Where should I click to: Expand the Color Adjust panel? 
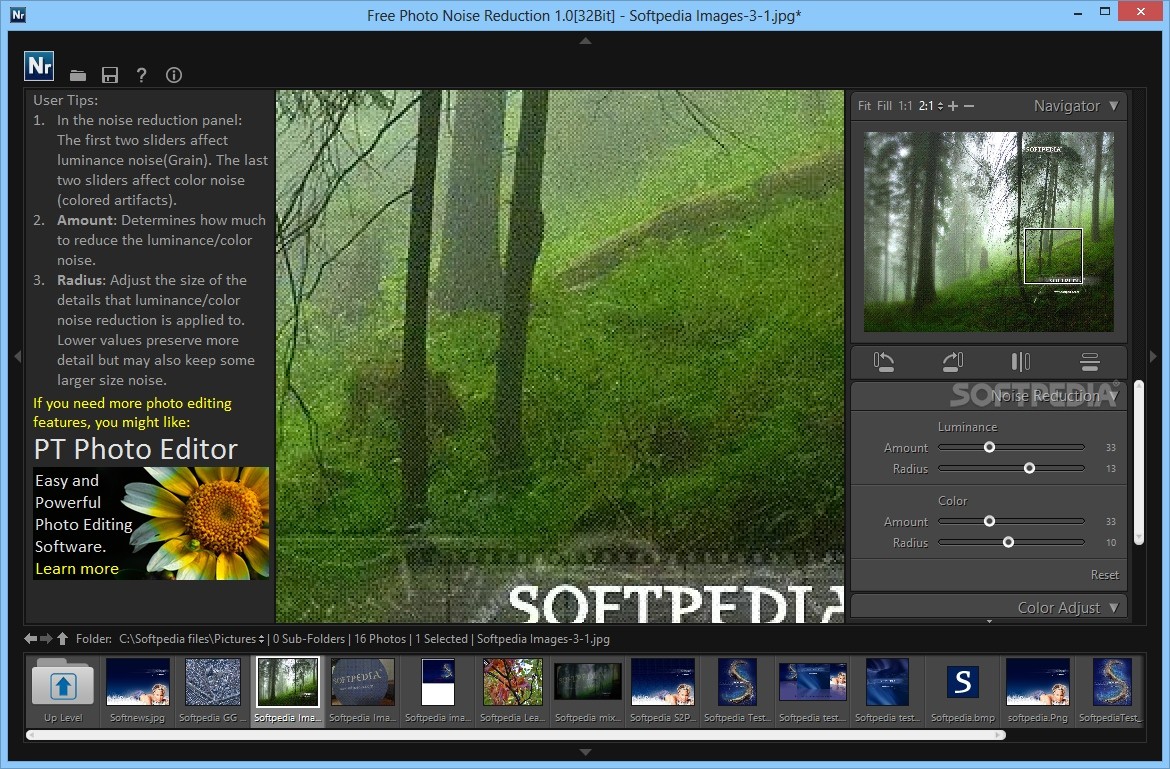1113,608
